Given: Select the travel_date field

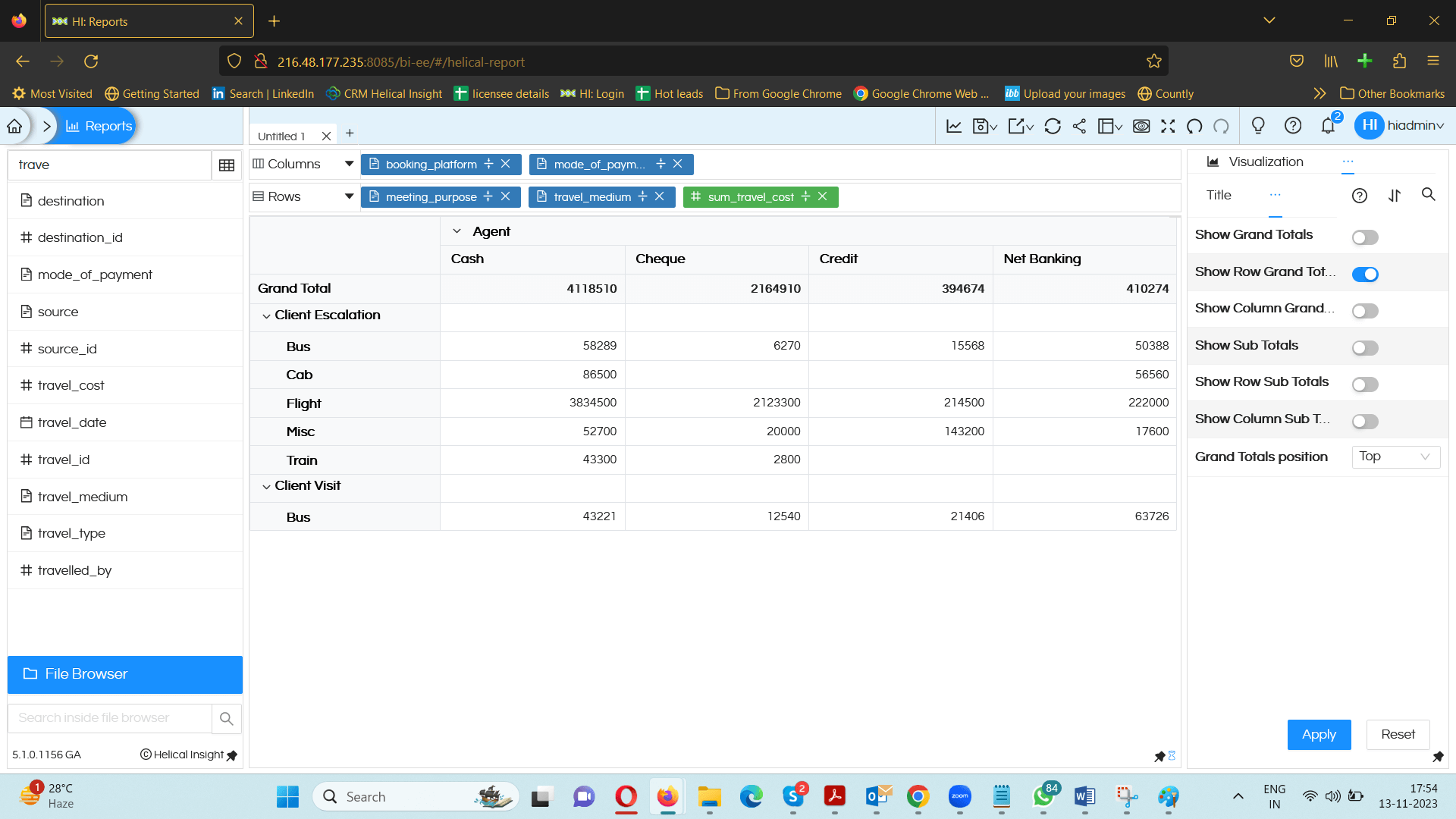Looking at the screenshot, I should pos(125,422).
